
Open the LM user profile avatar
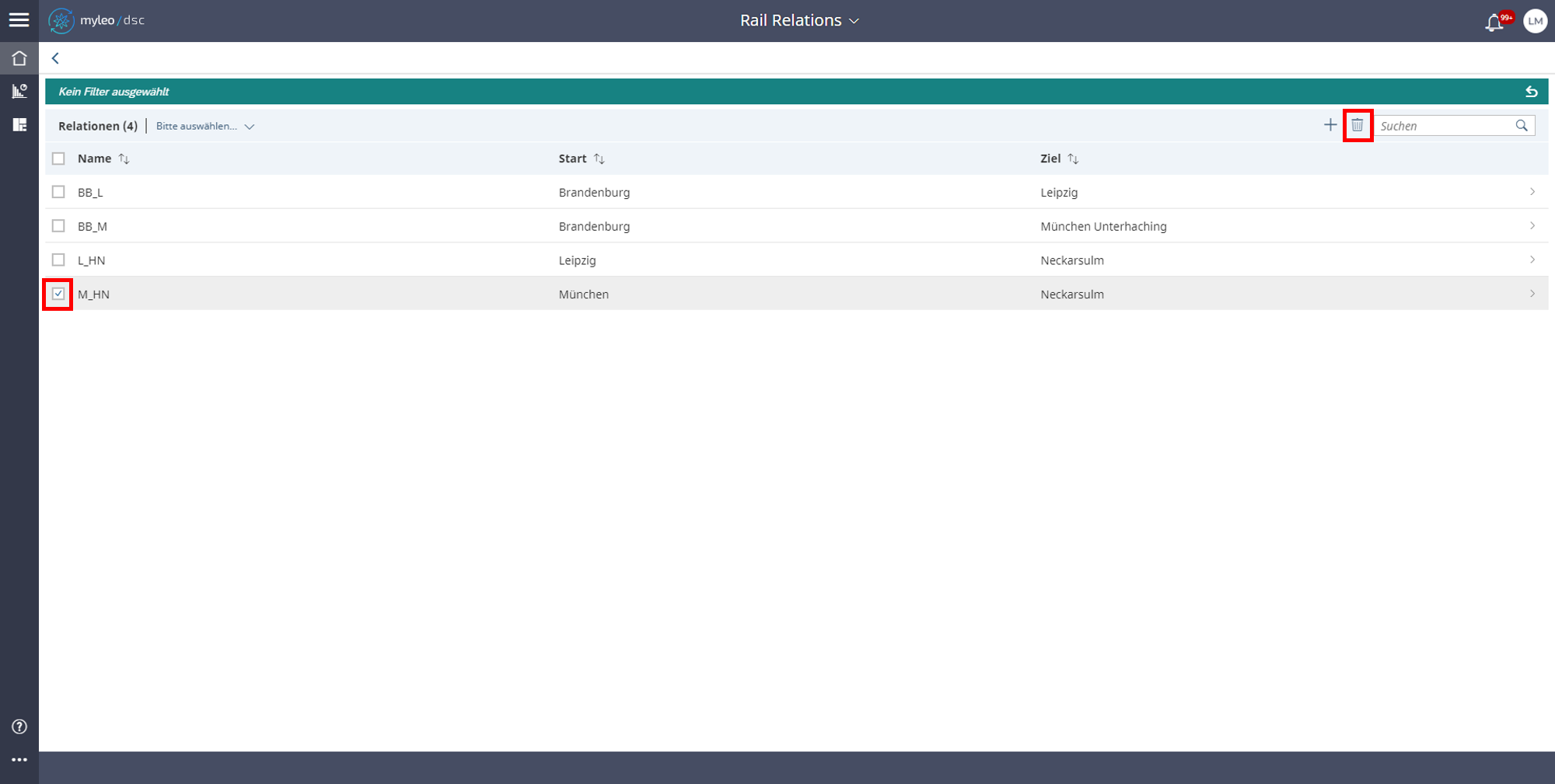tap(1535, 21)
